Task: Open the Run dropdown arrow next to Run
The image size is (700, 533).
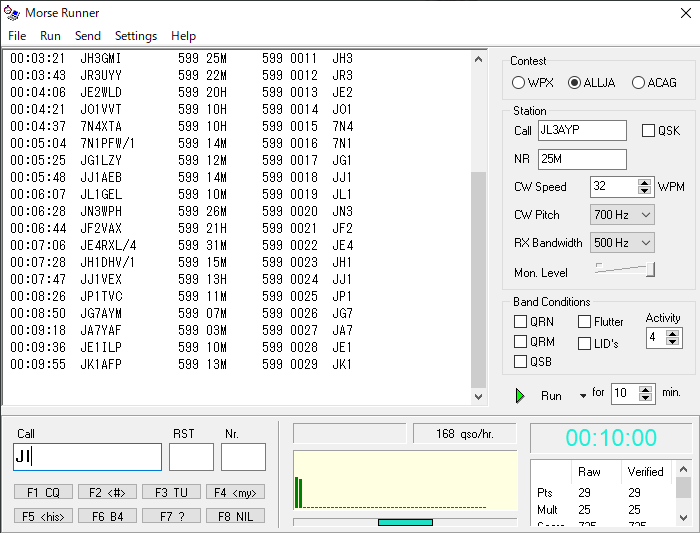Action: click(x=582, y=396)
